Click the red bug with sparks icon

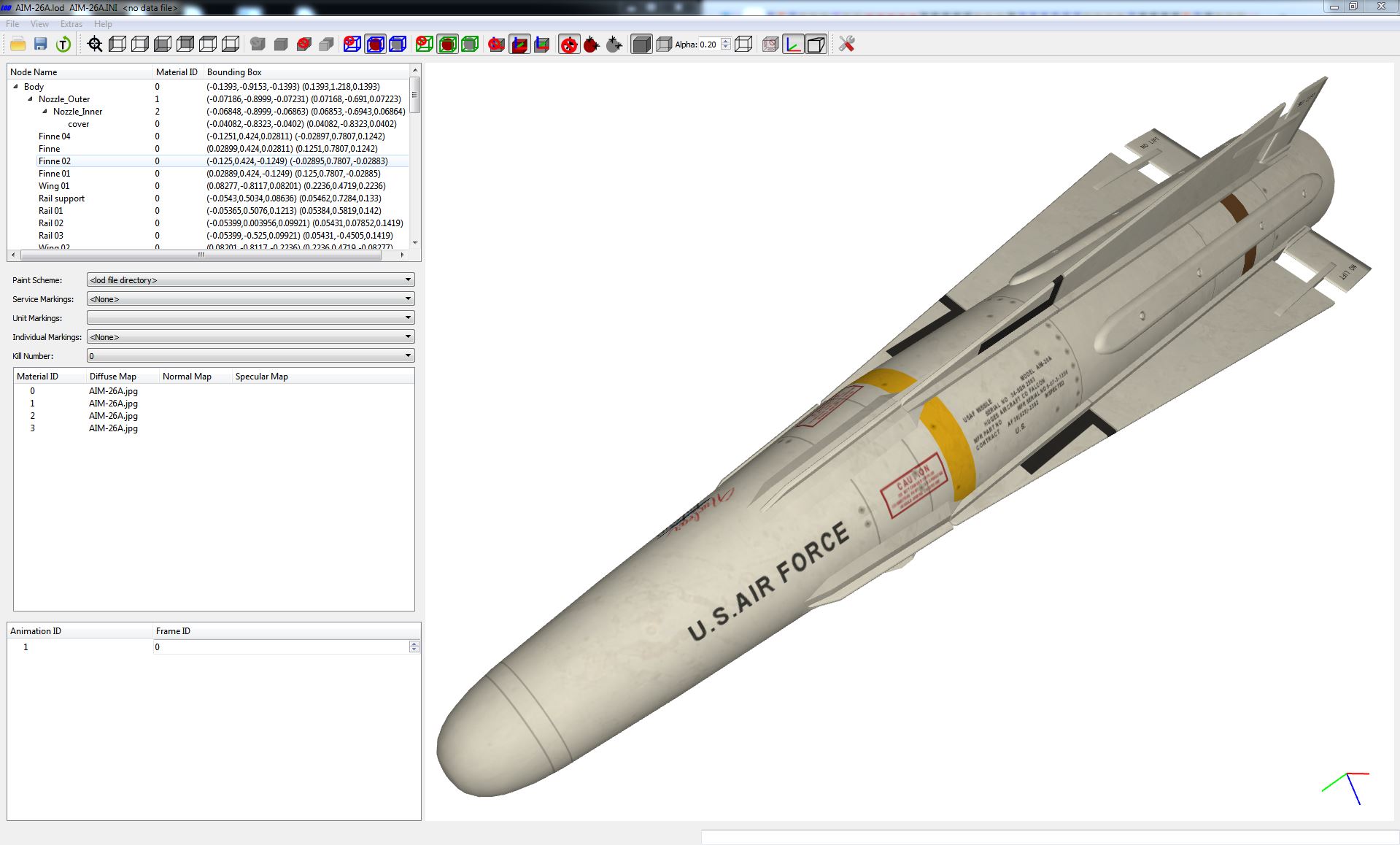pos(592,45)
